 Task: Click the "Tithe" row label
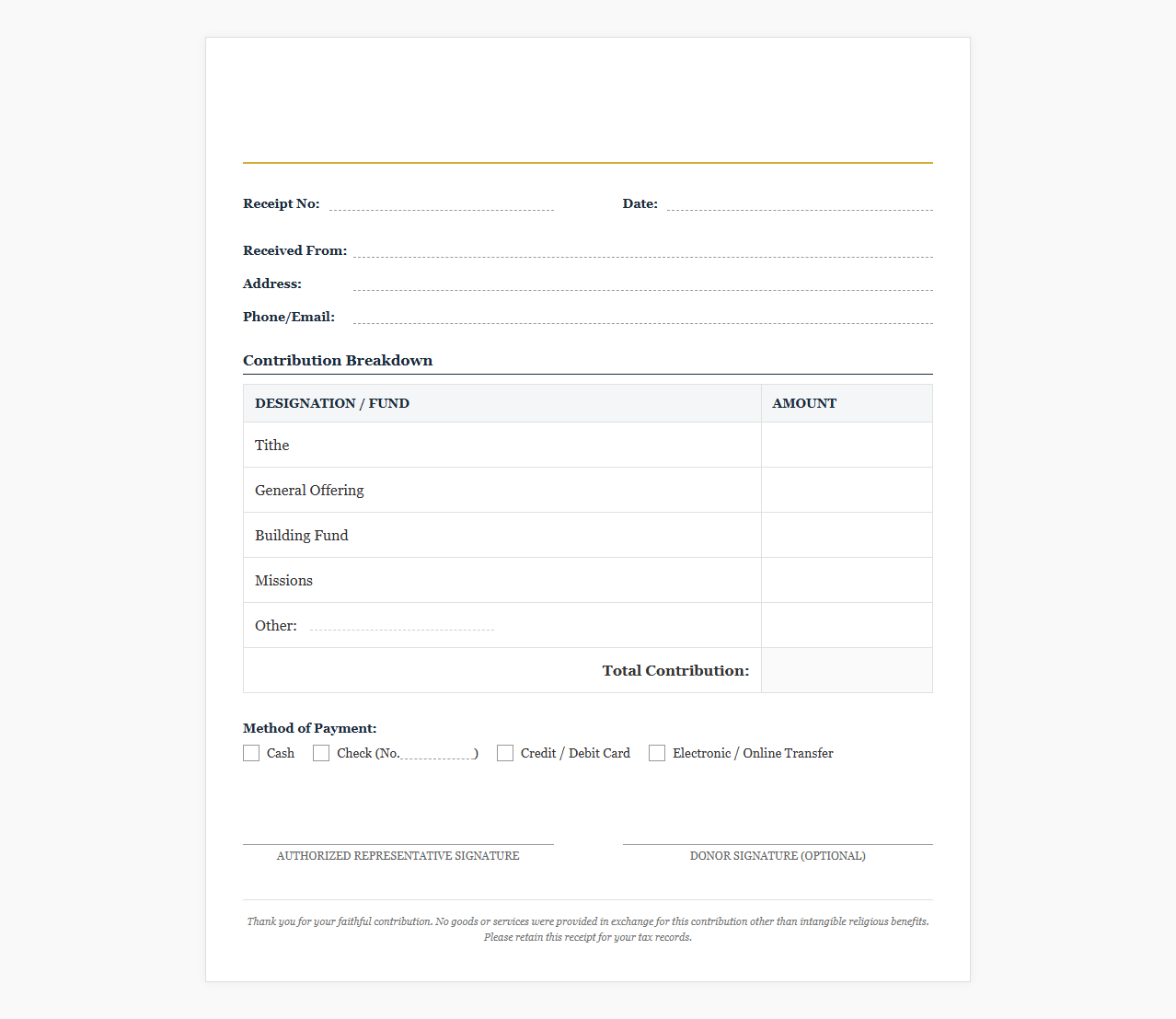[271, 445]
